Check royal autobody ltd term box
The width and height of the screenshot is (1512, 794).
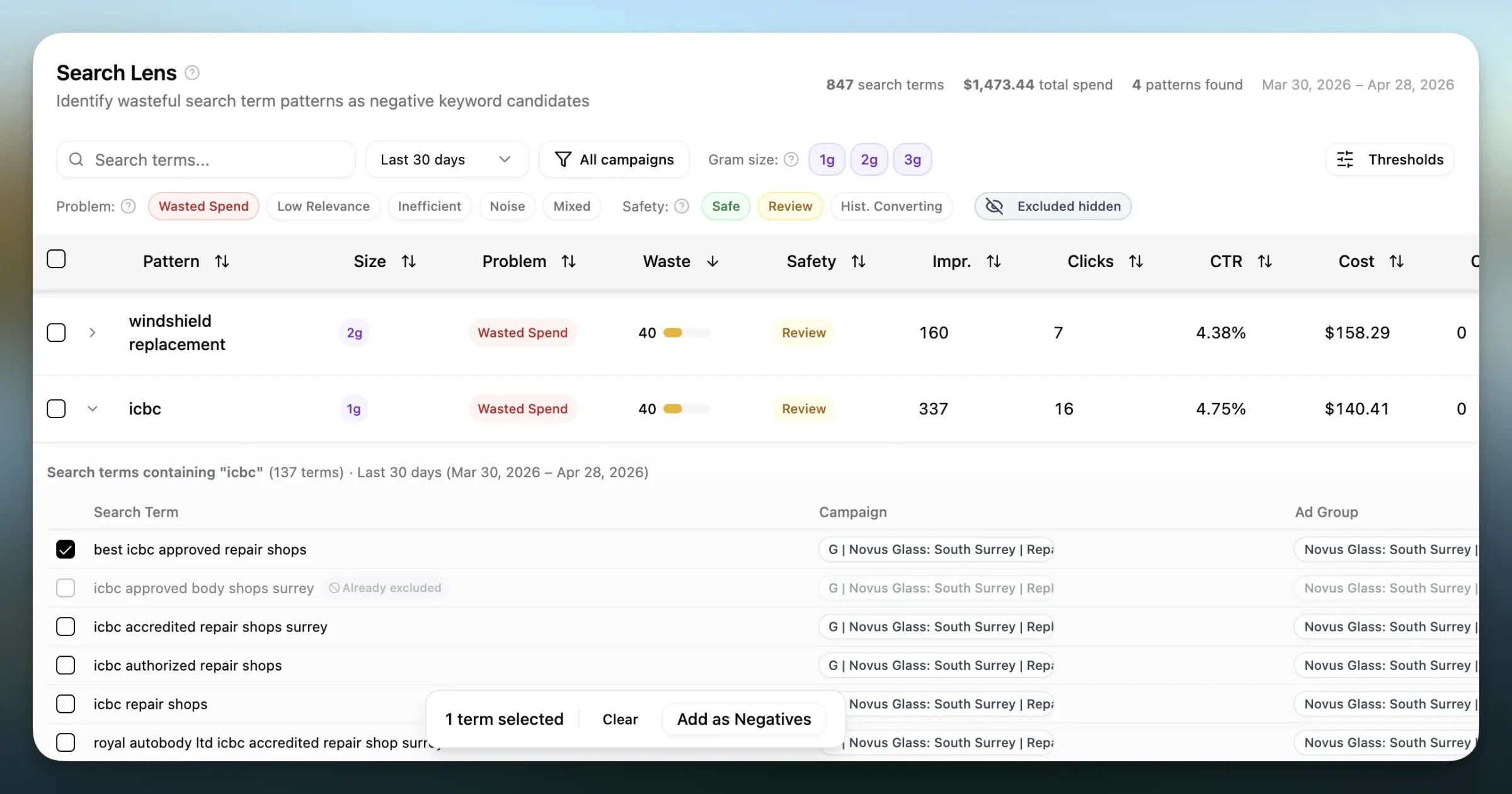point(66,743)
